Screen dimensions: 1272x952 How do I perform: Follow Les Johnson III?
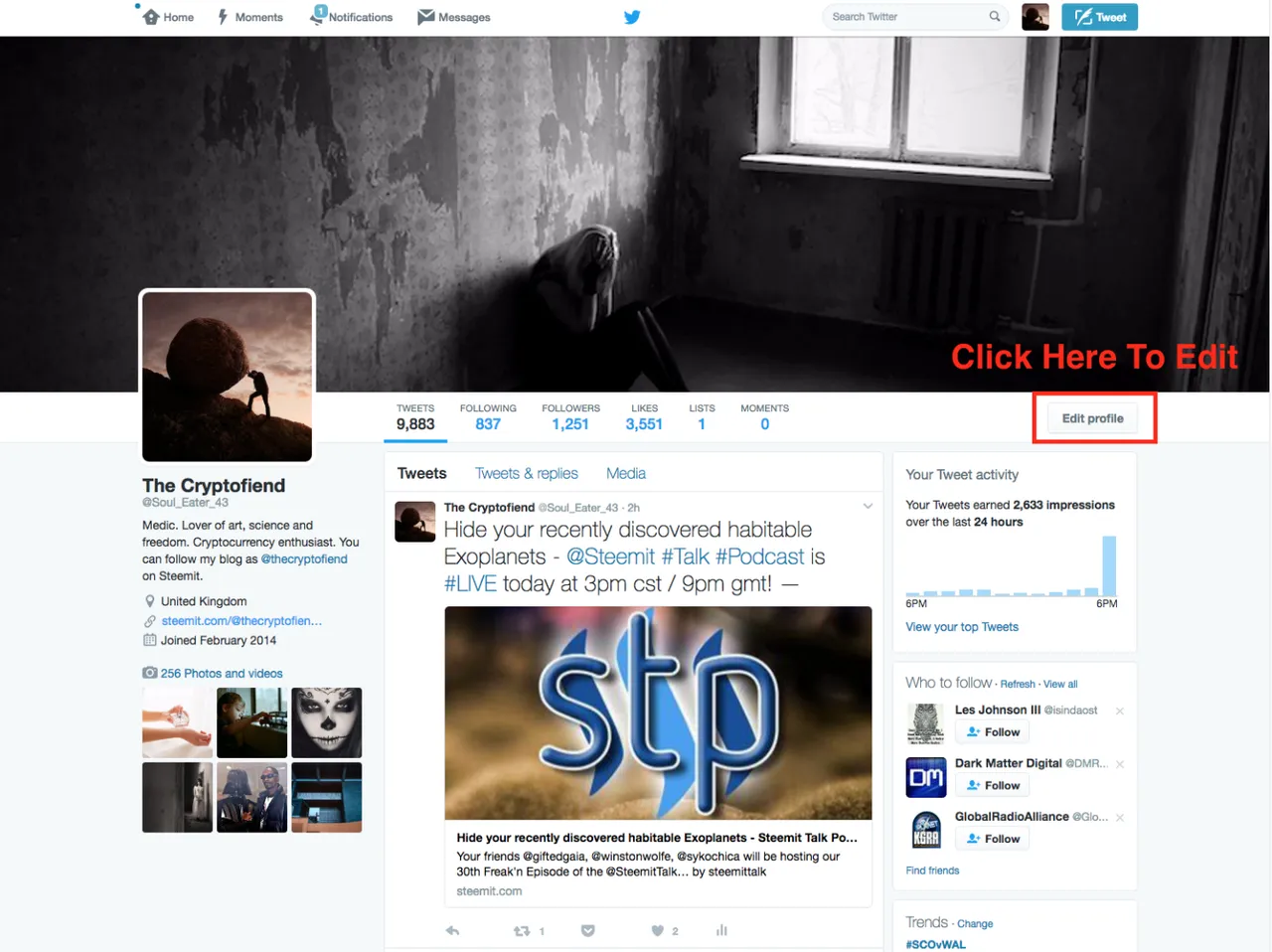coord(994,732)
